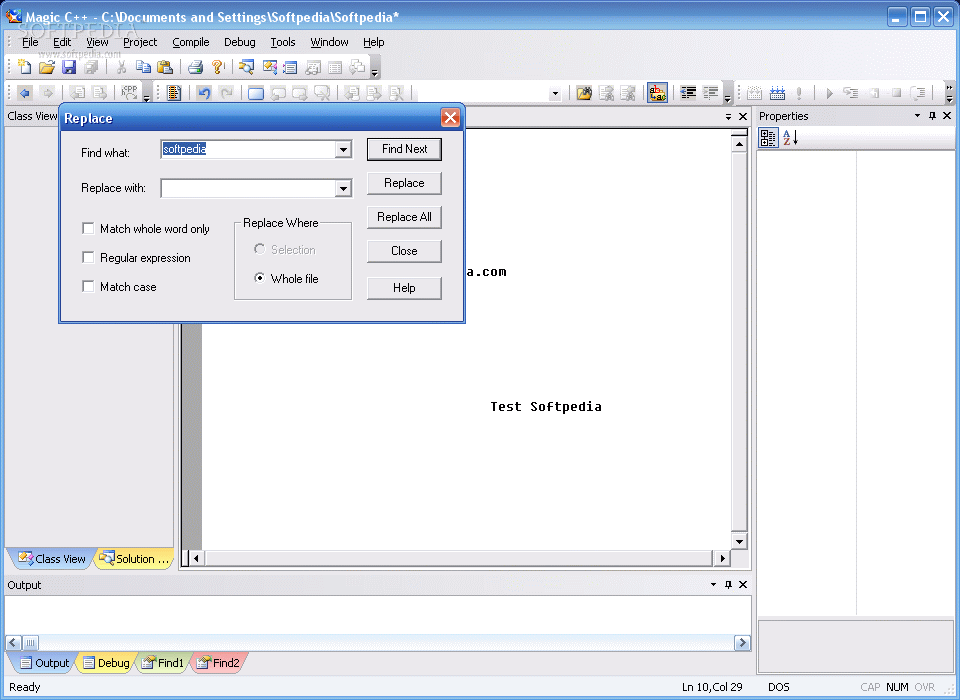The image size is (960, 700).
Task: Open the Output panel menu arrow
Action: (713, 585)
